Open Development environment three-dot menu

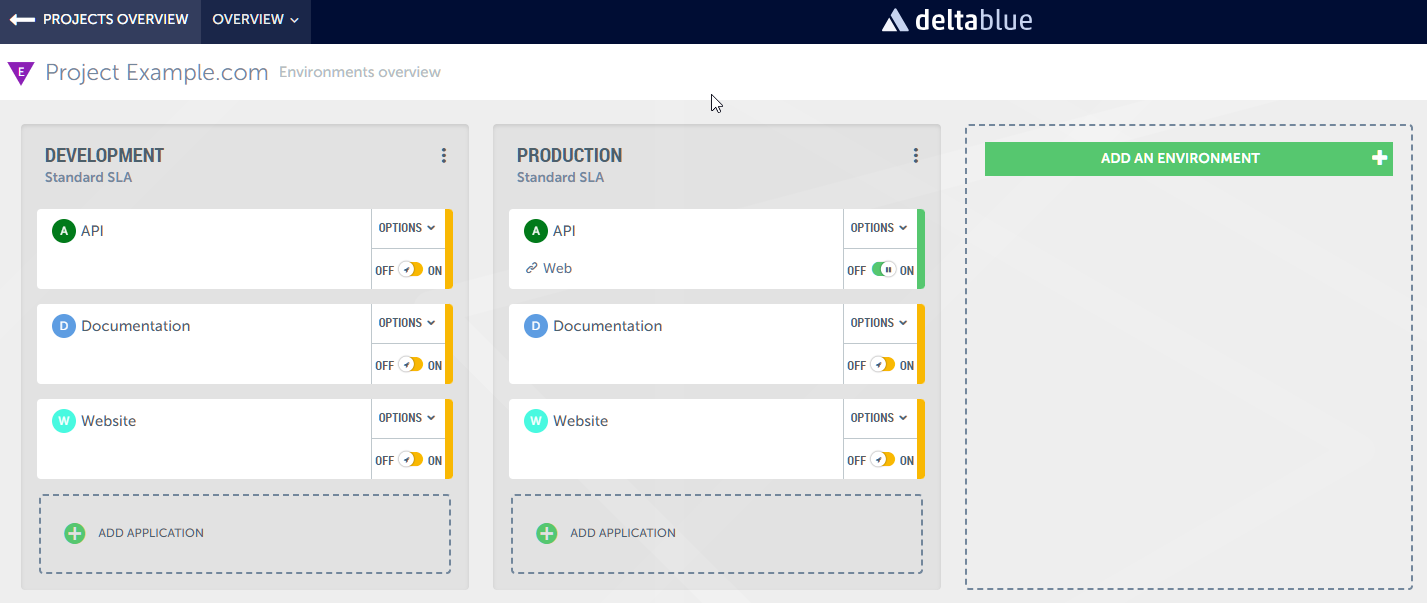tap(444, 156)
